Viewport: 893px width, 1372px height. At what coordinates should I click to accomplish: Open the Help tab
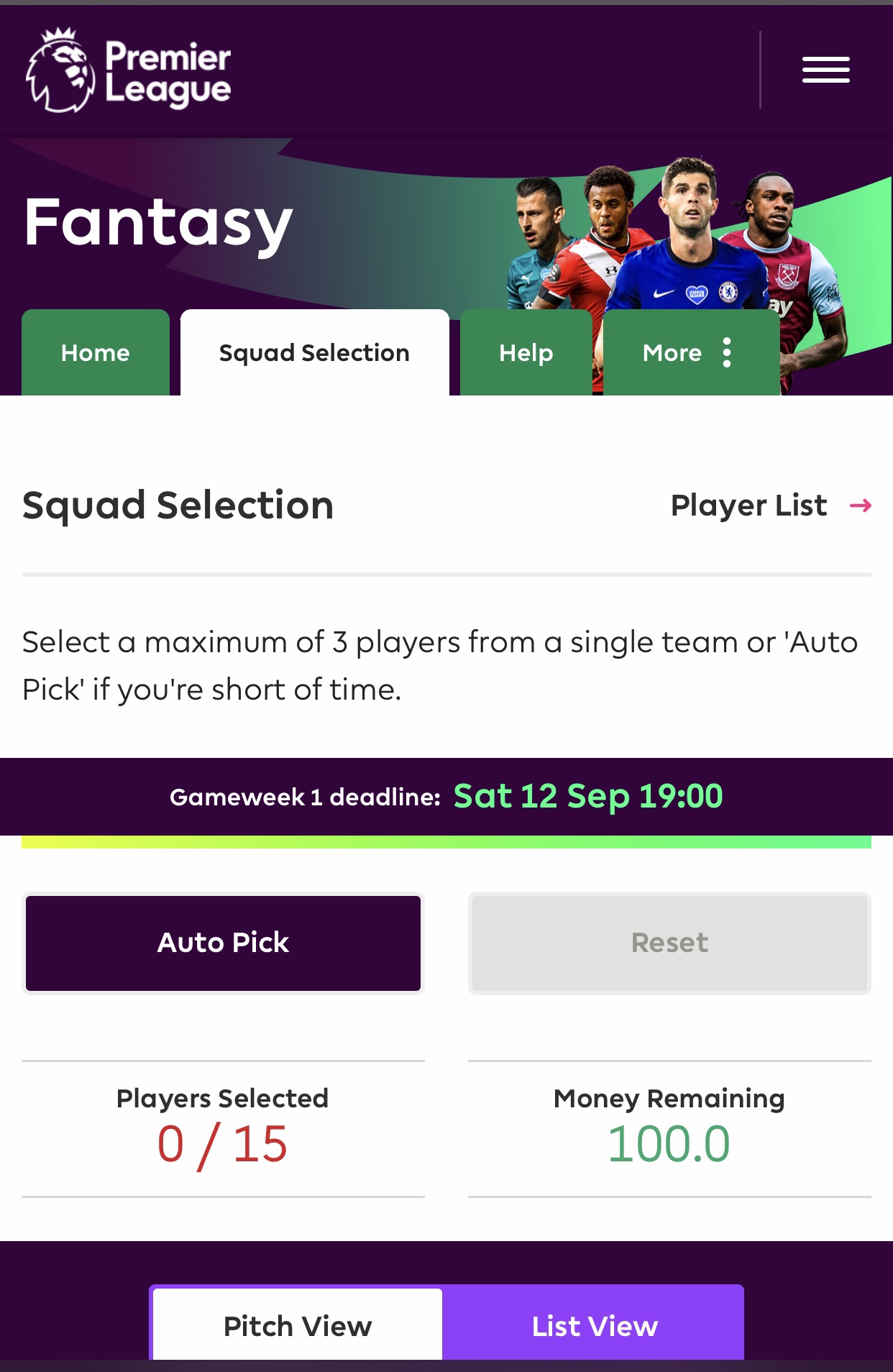coord(526,353)
